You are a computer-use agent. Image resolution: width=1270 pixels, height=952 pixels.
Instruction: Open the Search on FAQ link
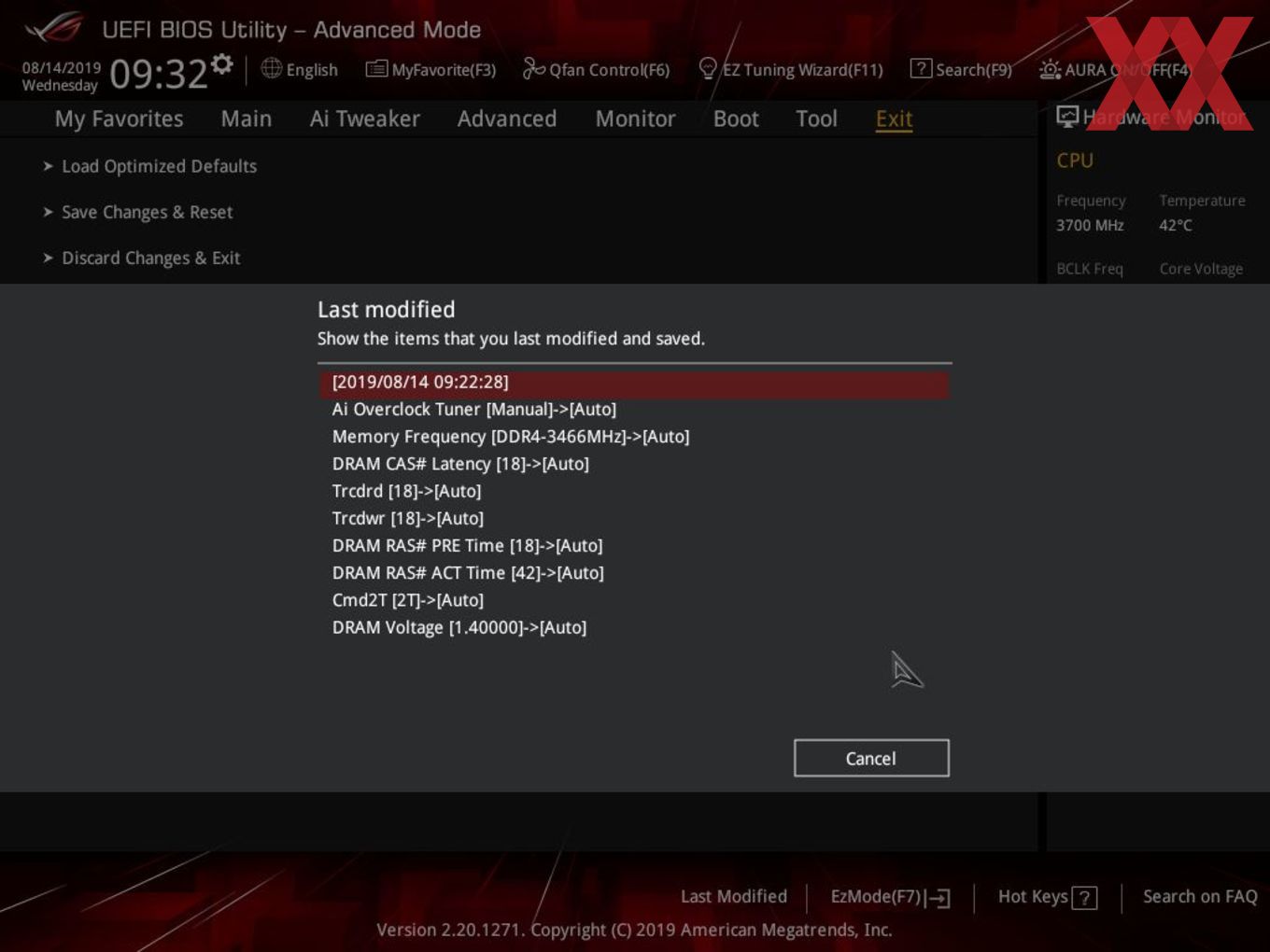coord(1200,897)
